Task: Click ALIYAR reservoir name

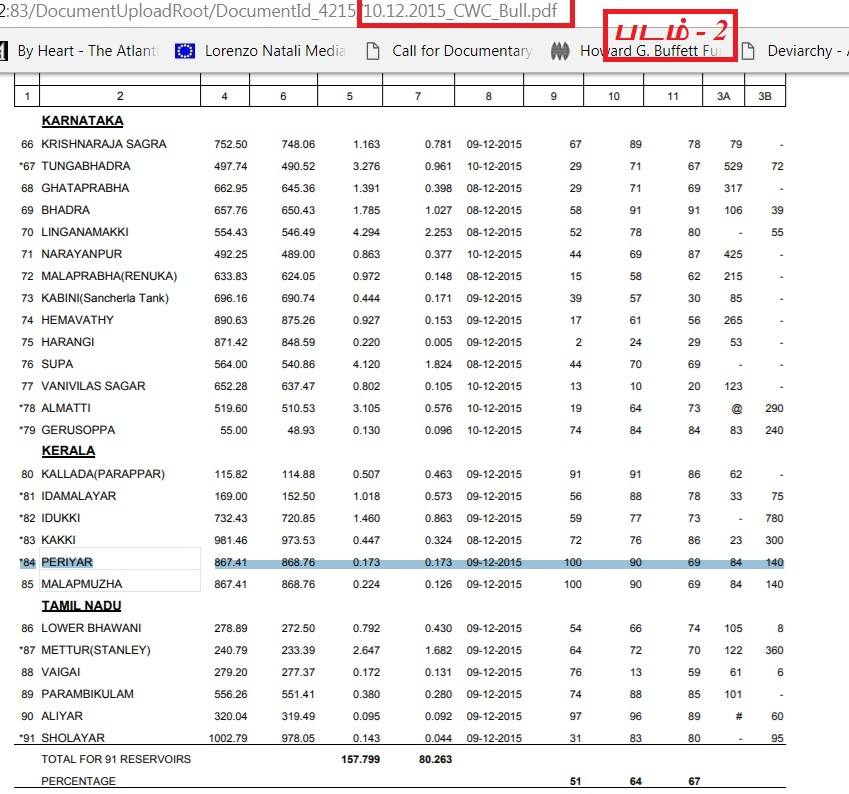Action: point(62,716)
